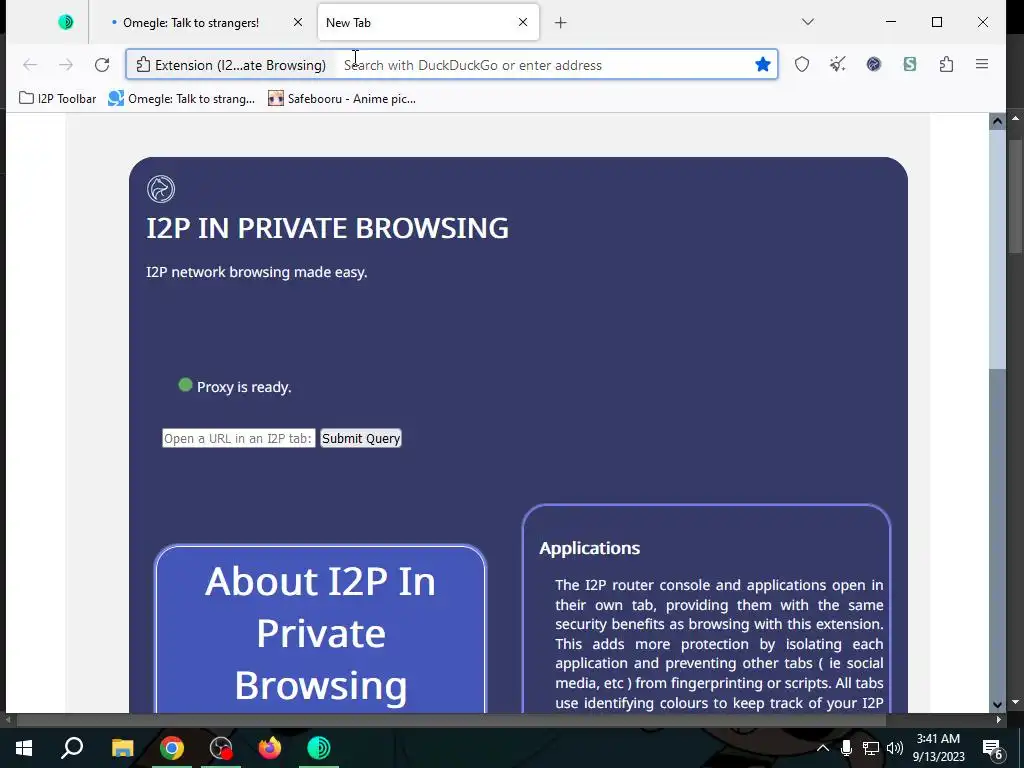The width and height of the screenshot is (1024, 768).
Task: Open the I2P extension round icon
Action: click(874, 64)
